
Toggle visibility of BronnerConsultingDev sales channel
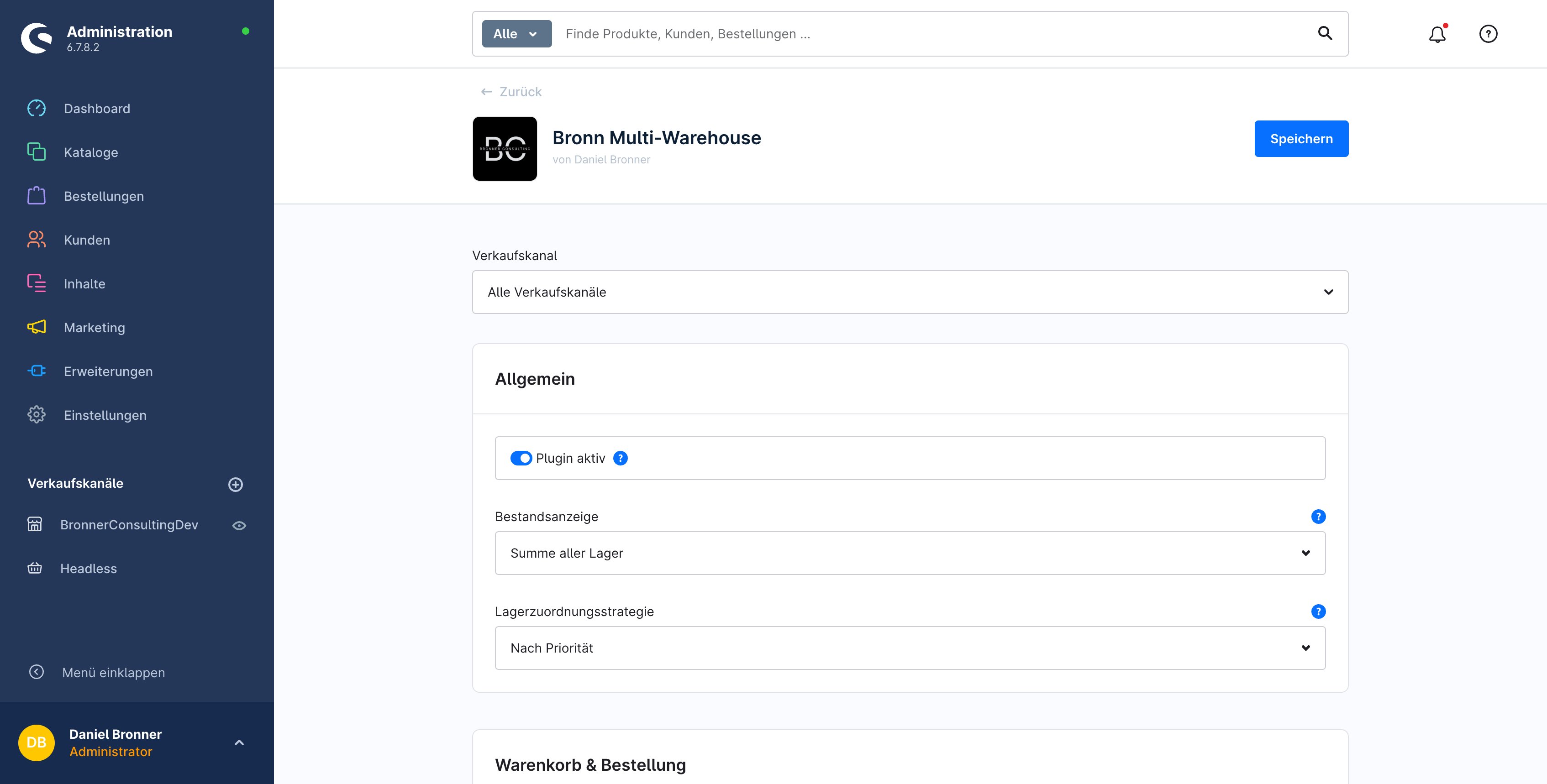click(x=239, y=525)
